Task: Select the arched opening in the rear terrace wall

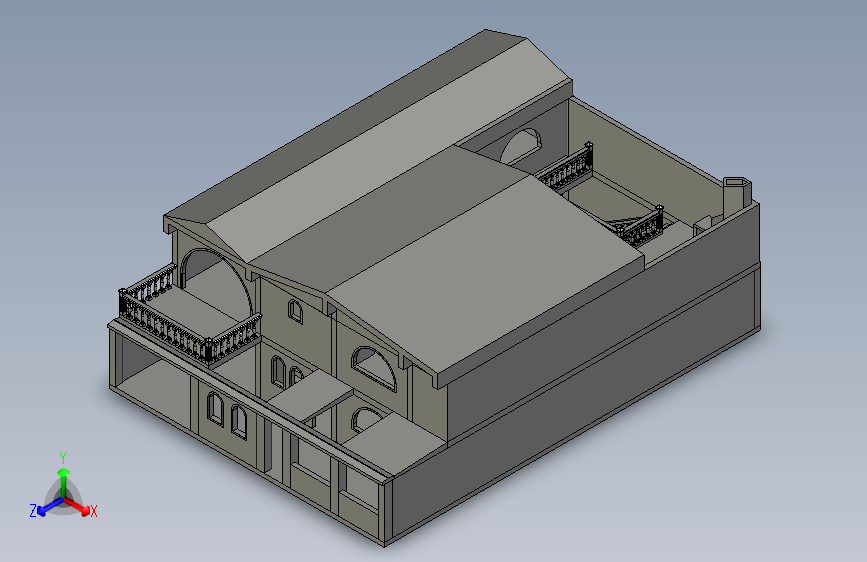Action: pos(520,145)
